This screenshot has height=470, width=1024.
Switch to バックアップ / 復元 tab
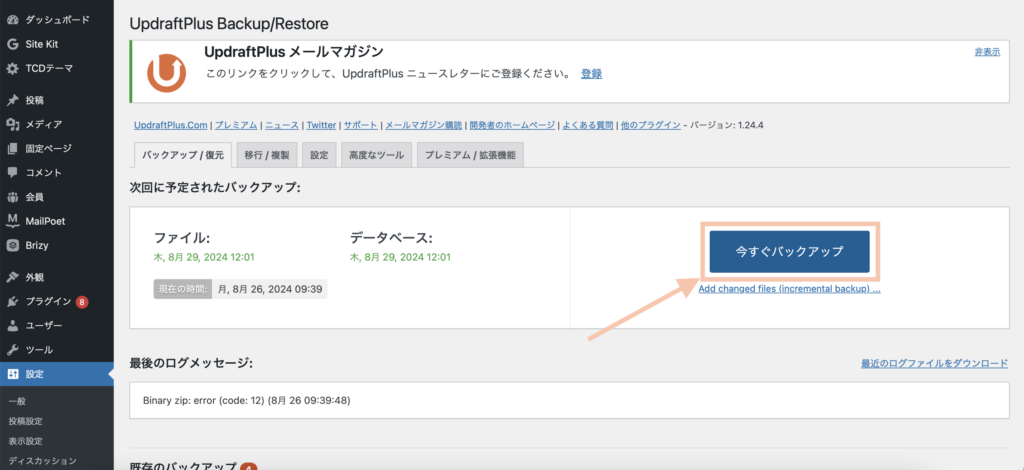click(x=182, y=155)
